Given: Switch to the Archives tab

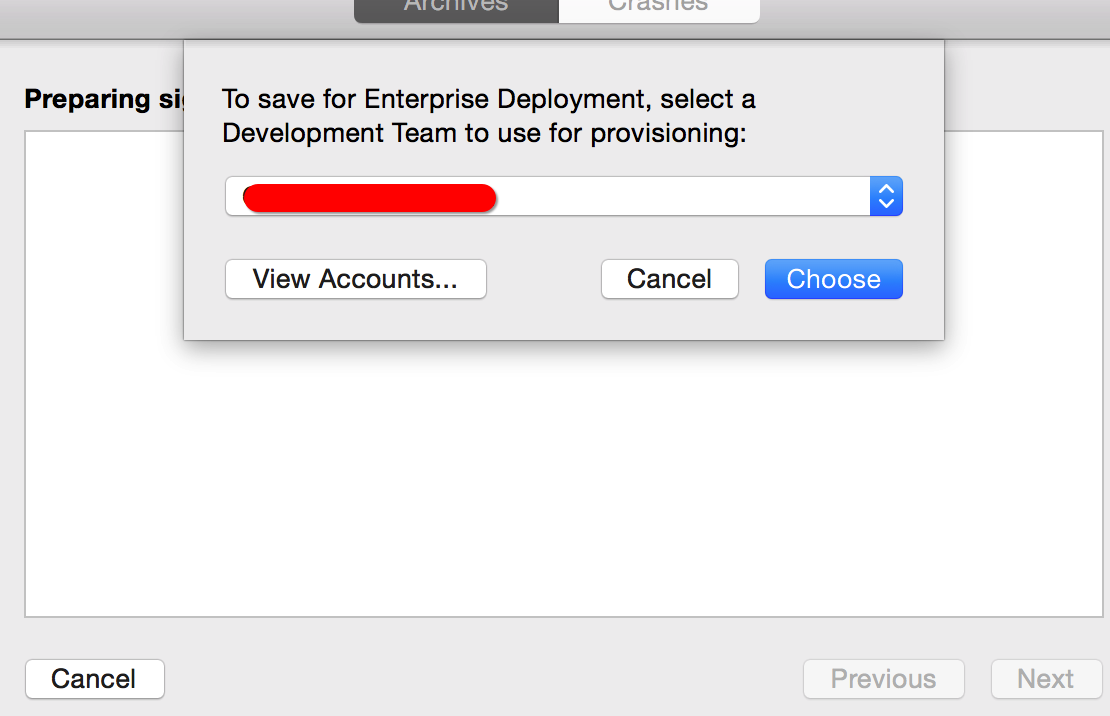Looking at the screenshot, I should coord(456,9).
